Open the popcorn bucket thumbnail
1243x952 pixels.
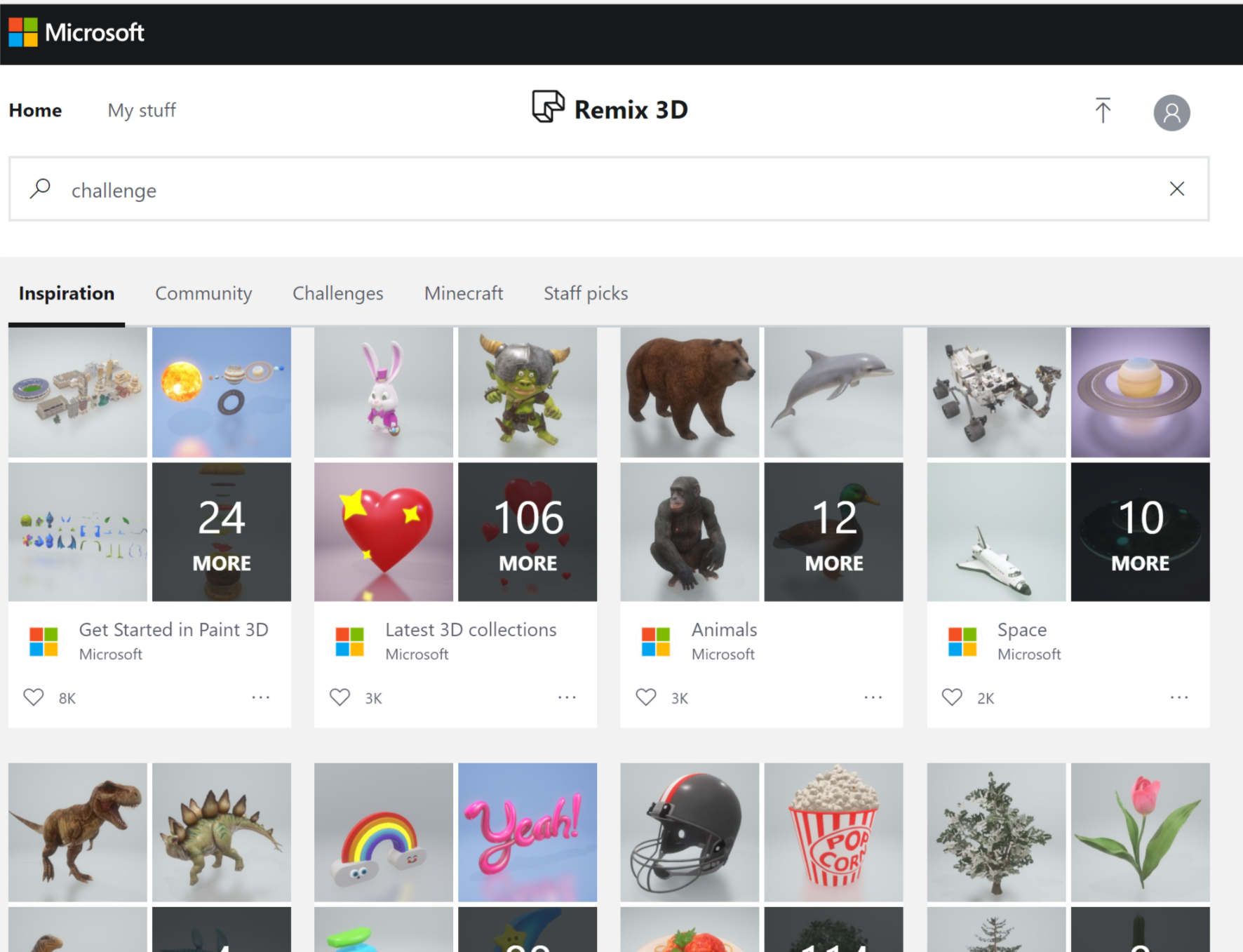pyautogui.click(x=833, y=832)
